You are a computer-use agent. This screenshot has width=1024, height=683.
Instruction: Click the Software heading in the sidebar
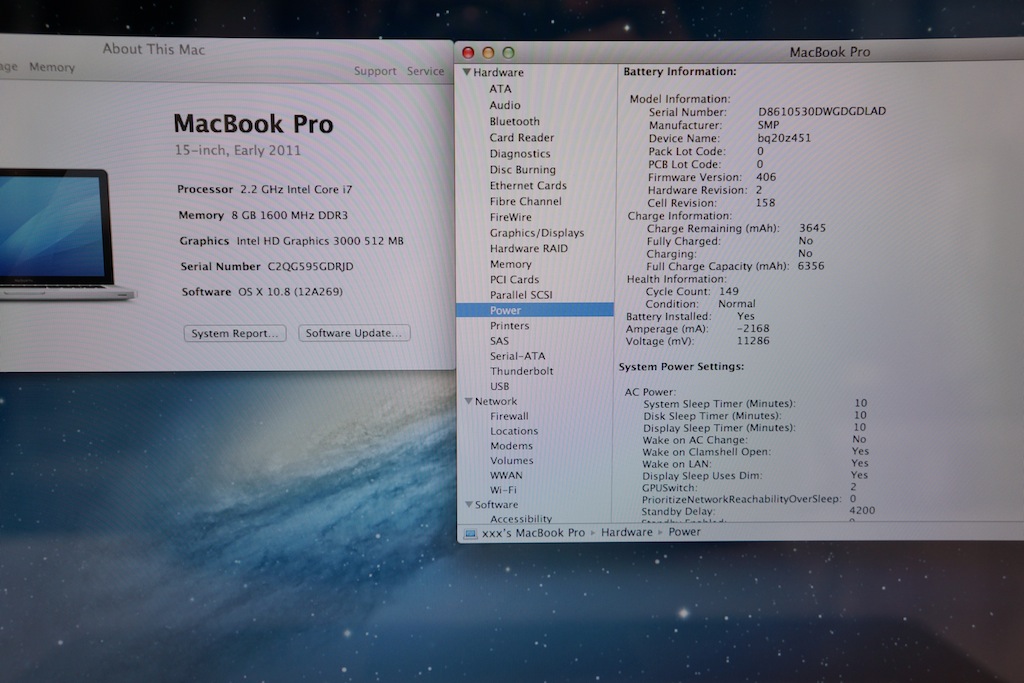[x=496, y=504]
